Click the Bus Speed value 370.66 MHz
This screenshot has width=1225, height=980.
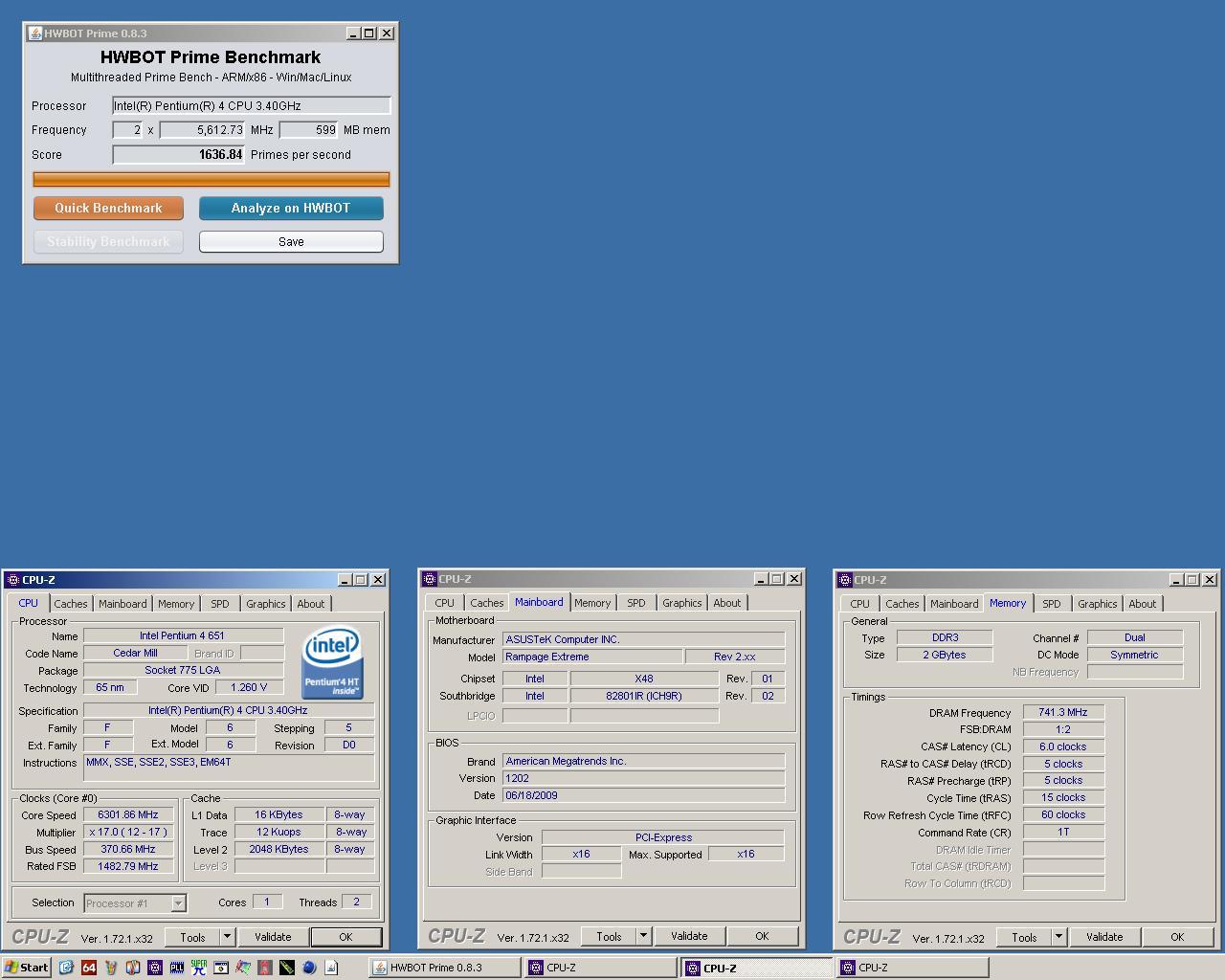point(128,849)
